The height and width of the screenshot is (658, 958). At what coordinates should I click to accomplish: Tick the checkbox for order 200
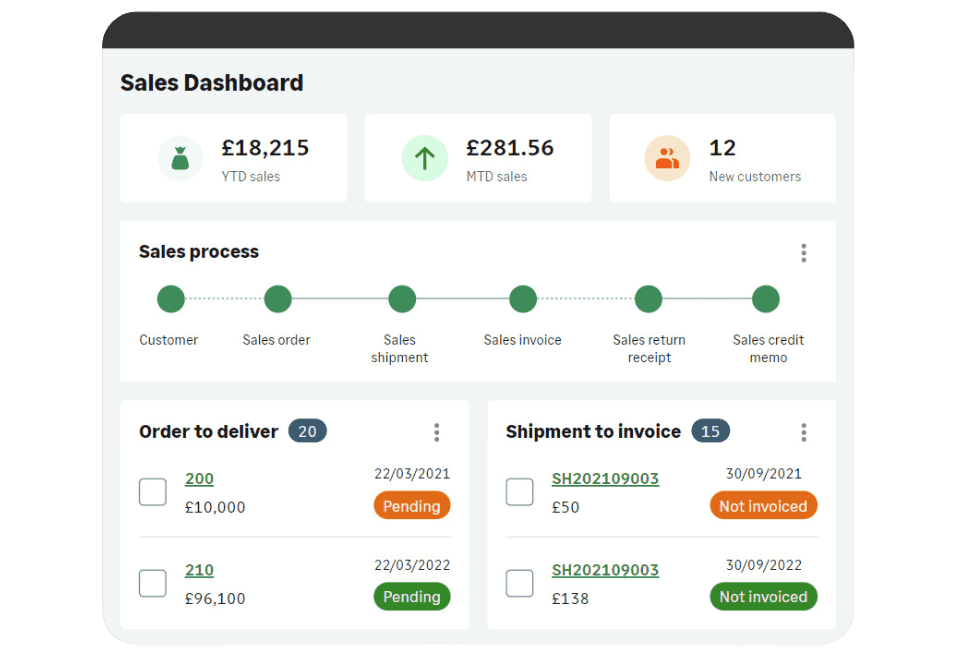pos(153,492)
